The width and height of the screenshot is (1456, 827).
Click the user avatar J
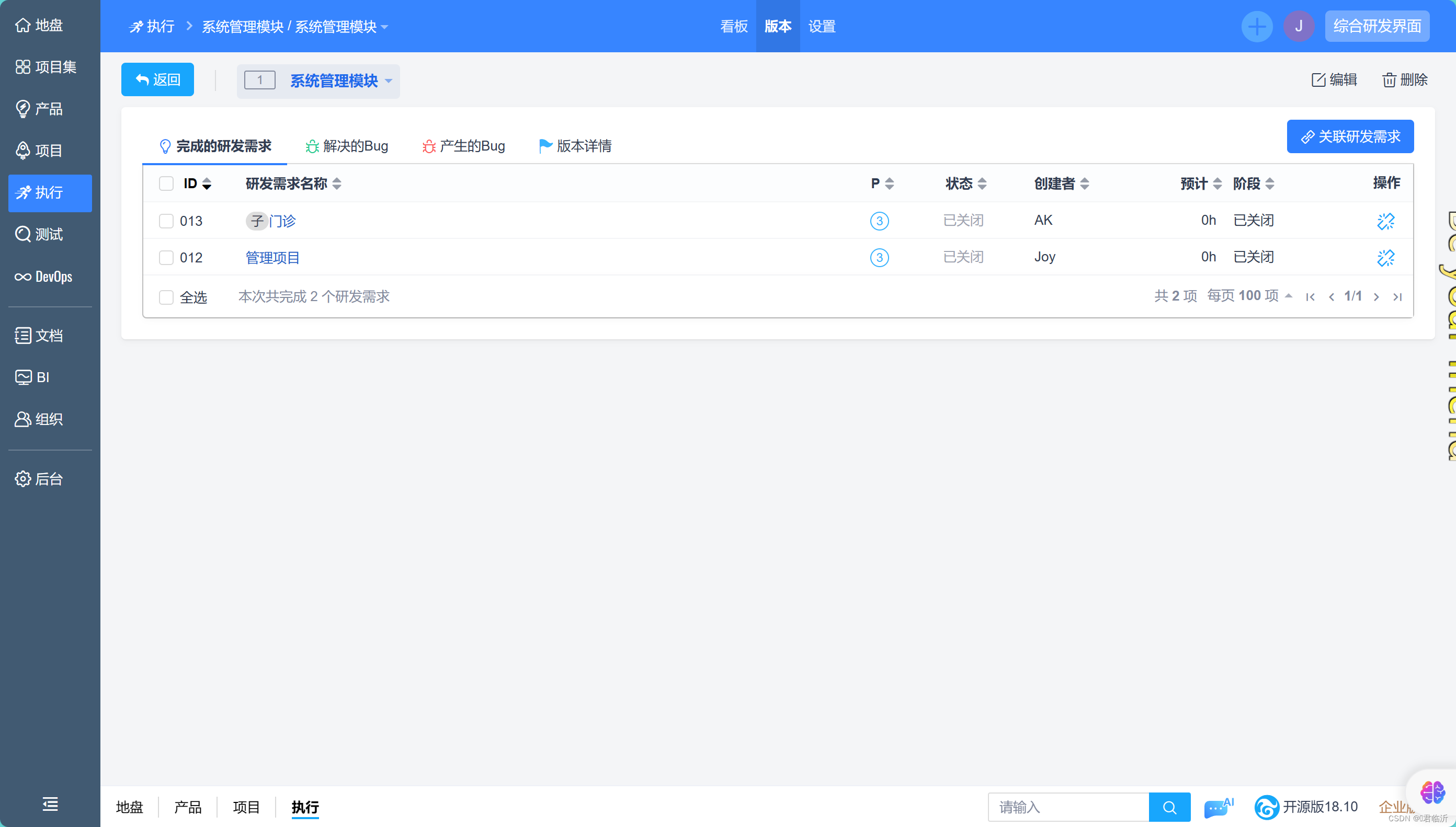[1299, 26]
